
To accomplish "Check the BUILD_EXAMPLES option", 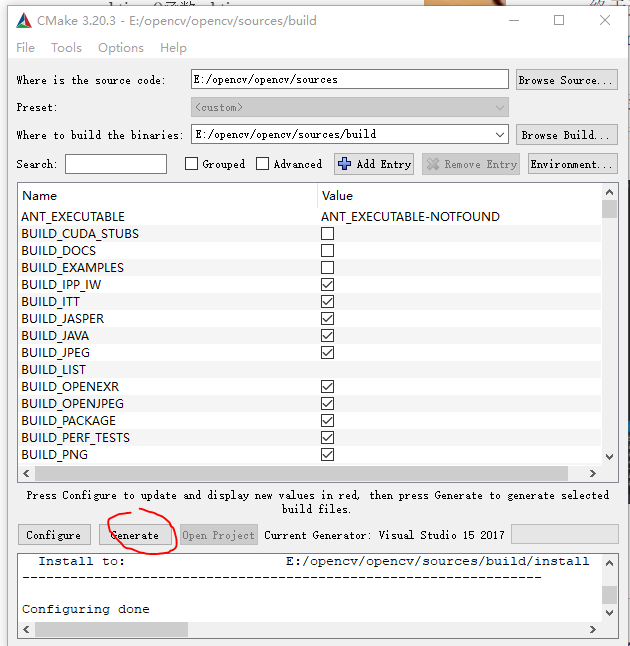I will 328,267.
